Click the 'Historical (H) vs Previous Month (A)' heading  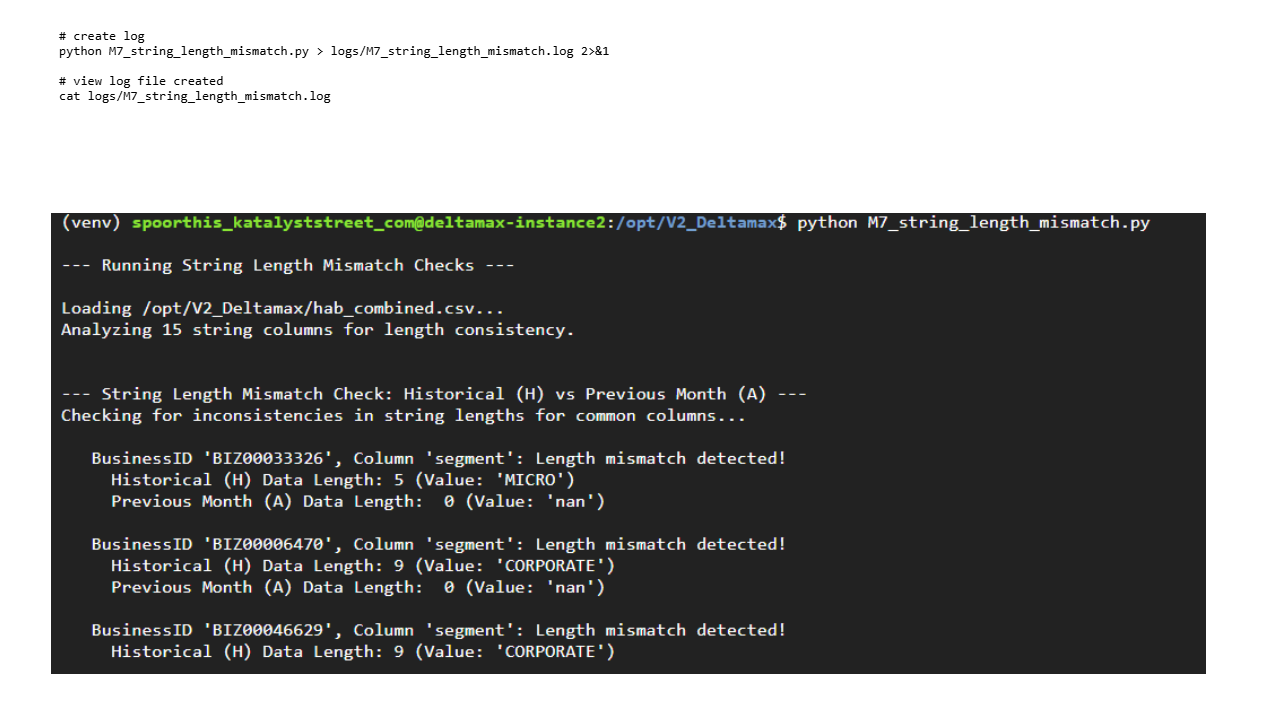(433, 394)
